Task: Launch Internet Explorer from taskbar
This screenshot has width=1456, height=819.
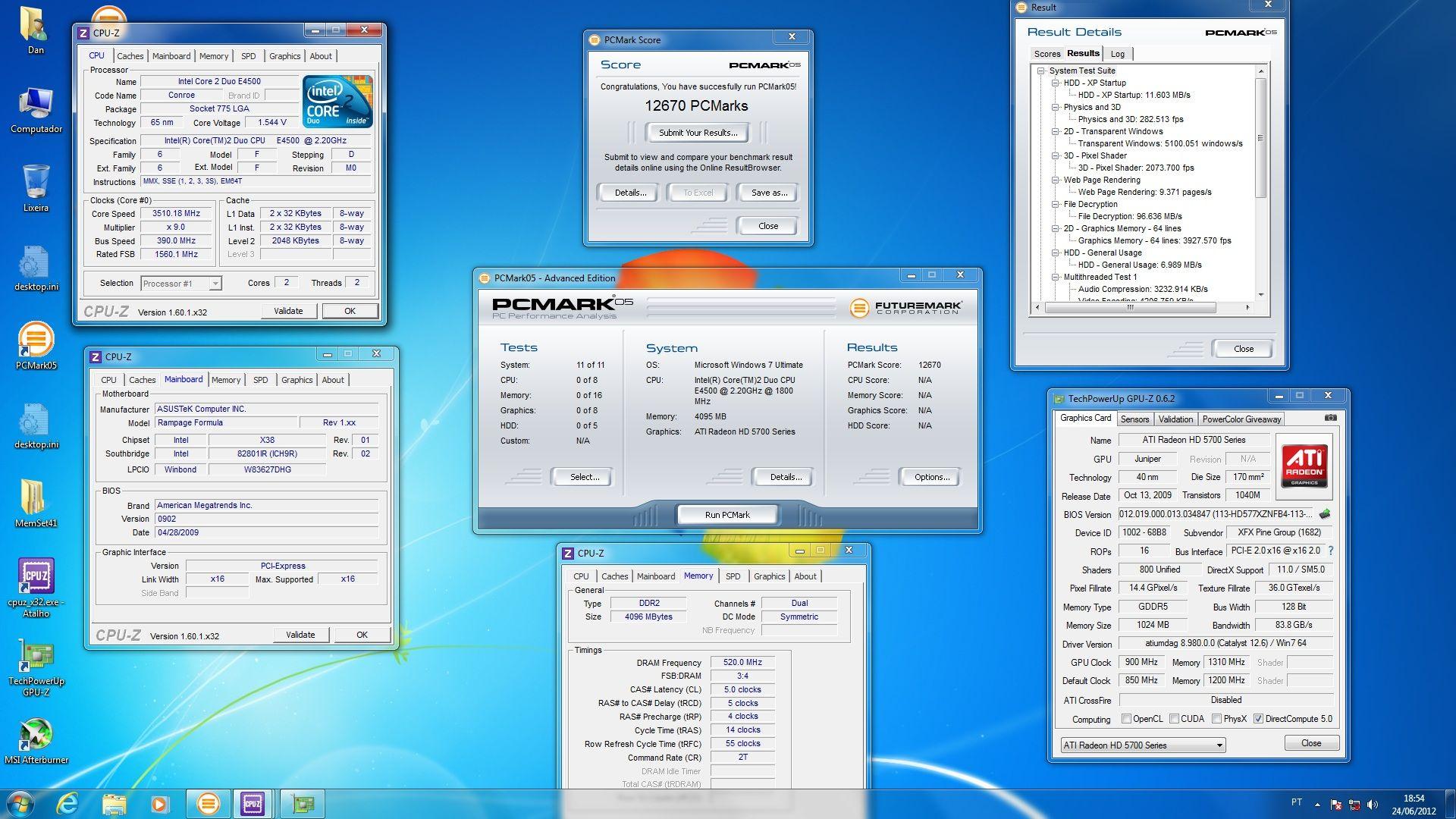Action: pyautogui.click(x=67, y=804)
